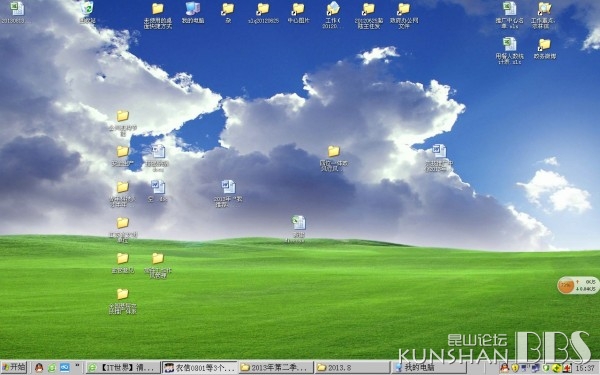
Task: Click the QQ icon in system tray
Action: pyautogui.click(x=505, y=368)
